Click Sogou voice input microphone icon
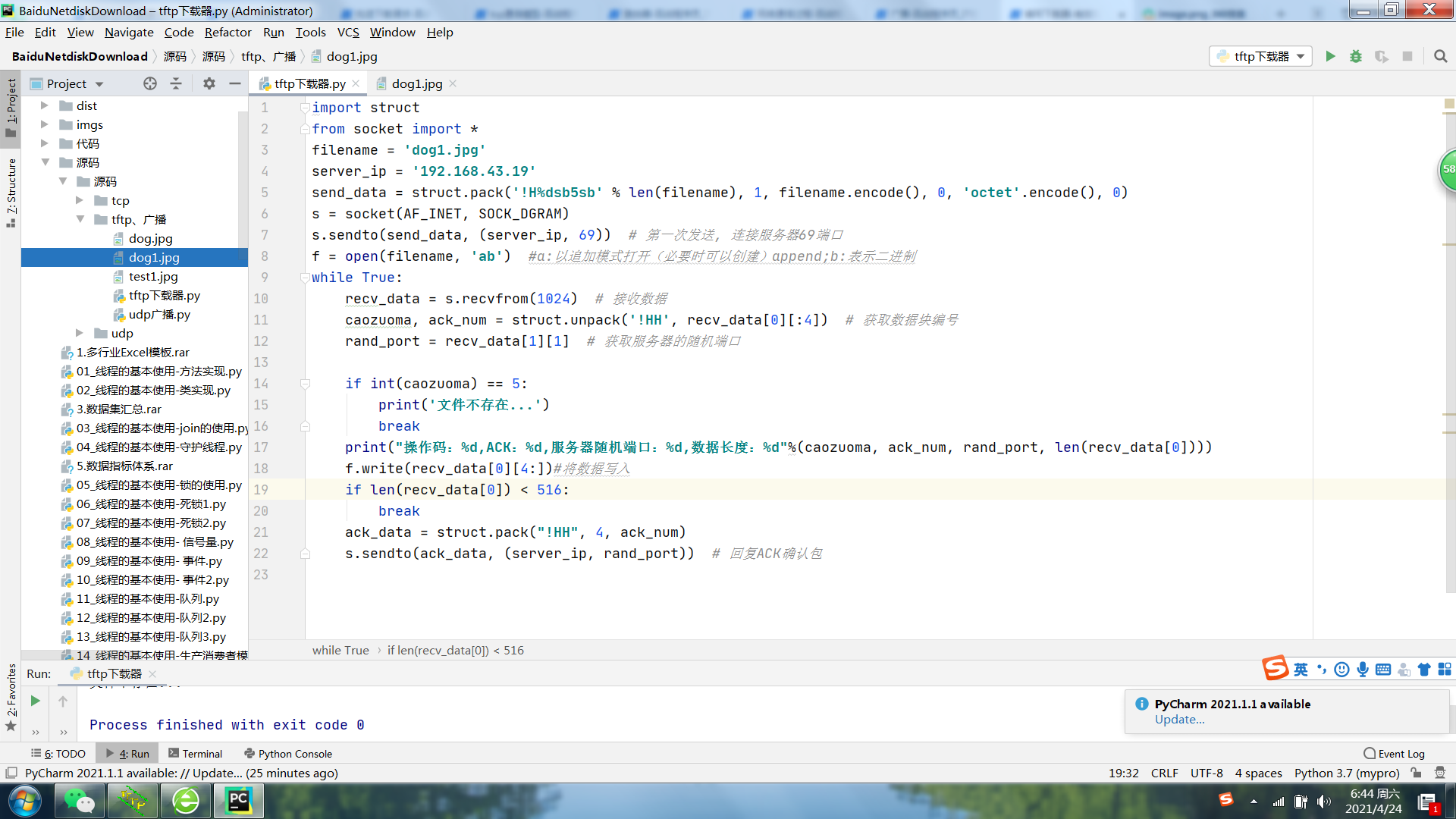Screen dimensions: 1456x819 click(x=1363, y=669)
